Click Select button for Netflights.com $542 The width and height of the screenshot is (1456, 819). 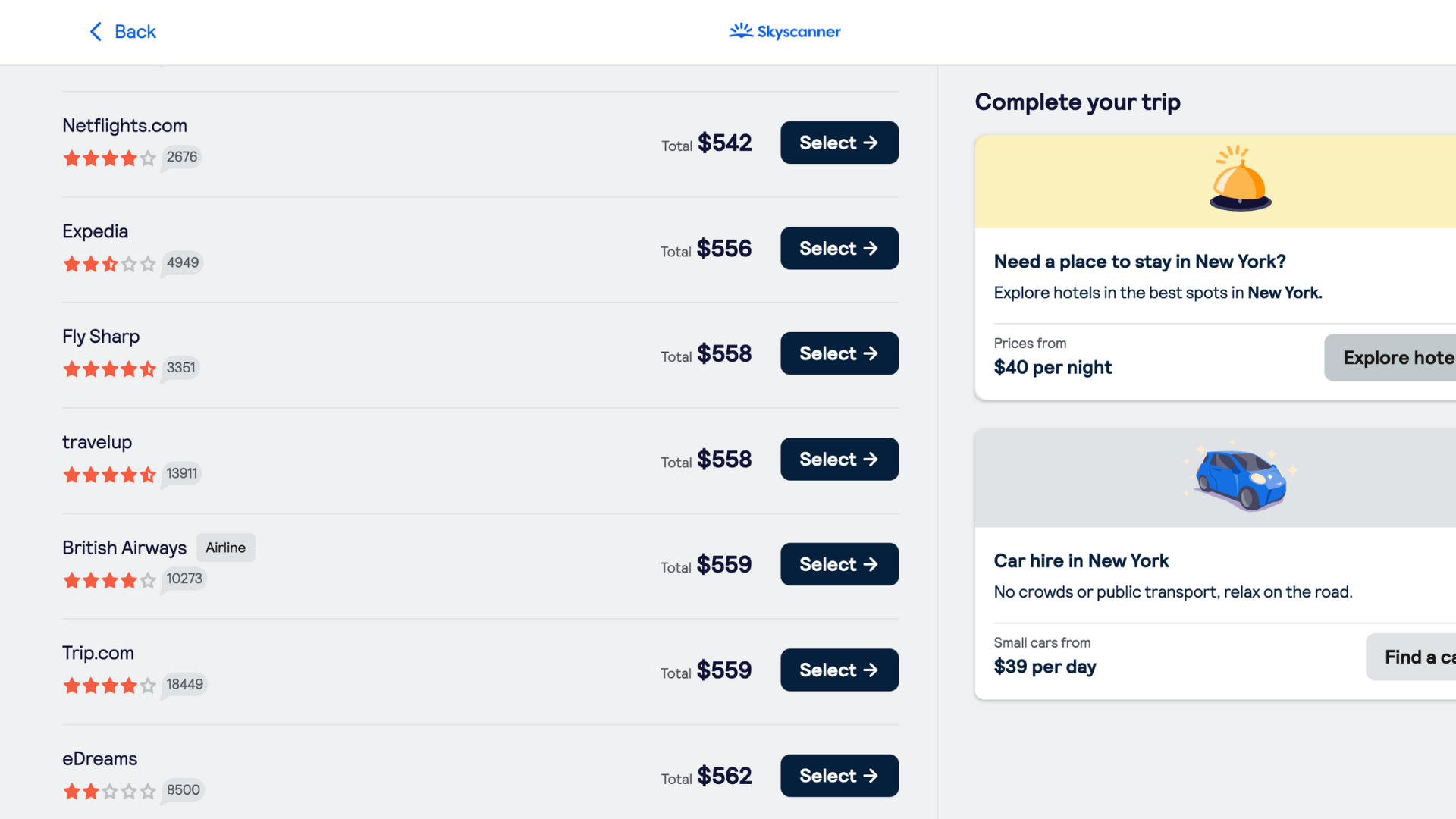[839, 142]
